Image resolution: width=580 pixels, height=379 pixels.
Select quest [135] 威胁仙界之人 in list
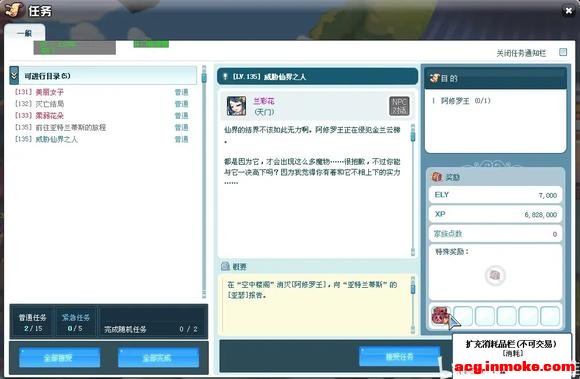click(x=46, y=139)
